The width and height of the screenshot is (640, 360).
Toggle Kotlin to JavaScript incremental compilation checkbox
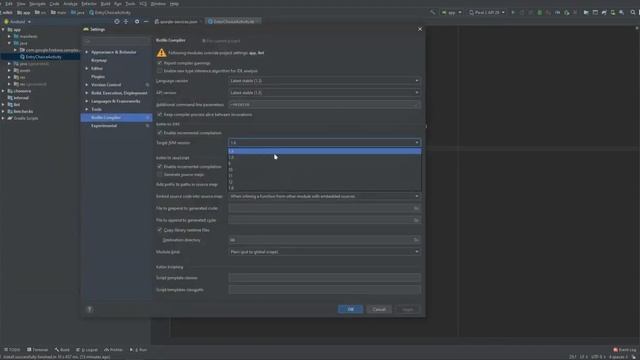160,167
